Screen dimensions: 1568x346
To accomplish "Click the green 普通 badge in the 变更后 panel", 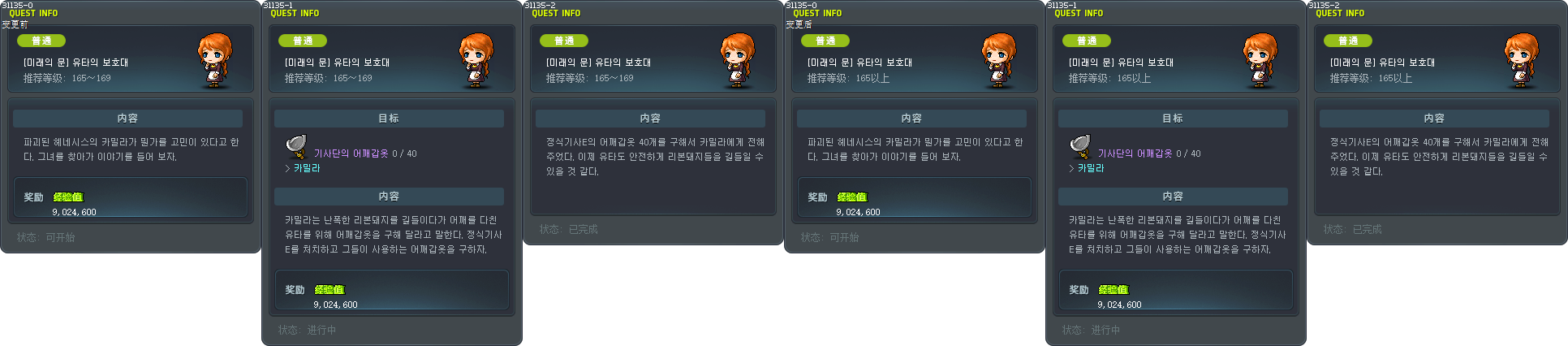I will [x=825, y=41].
